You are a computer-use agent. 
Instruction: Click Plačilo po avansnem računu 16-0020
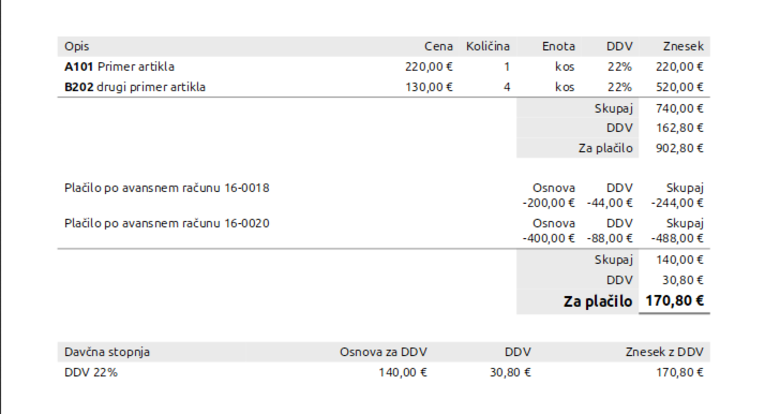(166, 223)
